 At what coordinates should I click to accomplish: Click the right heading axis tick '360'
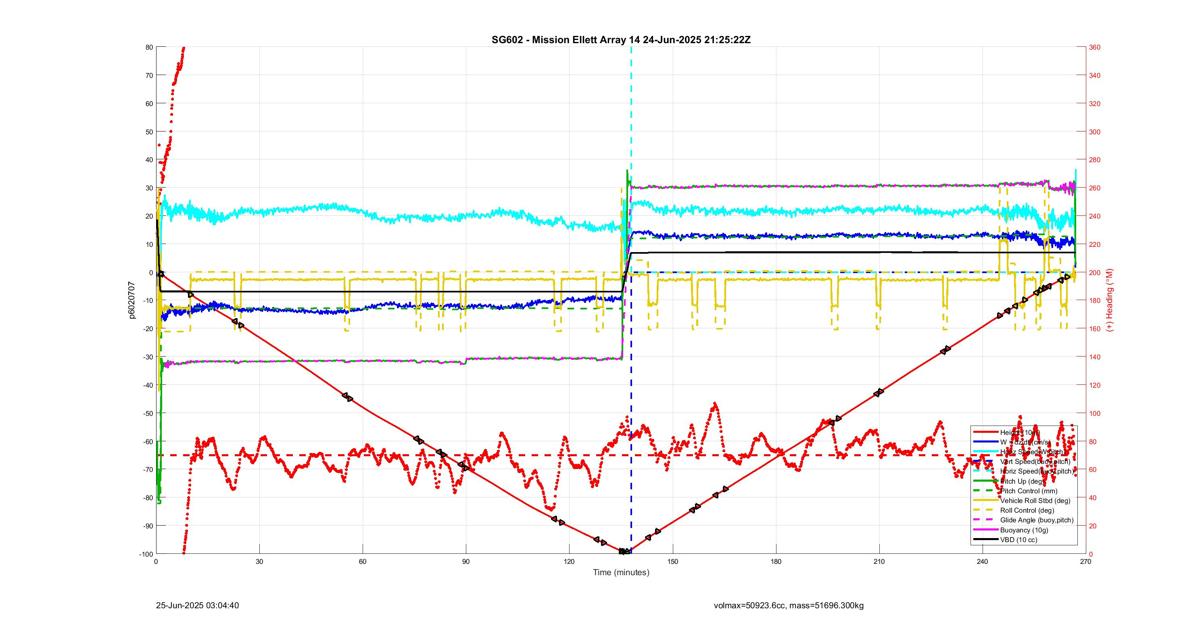[1095, 47]
